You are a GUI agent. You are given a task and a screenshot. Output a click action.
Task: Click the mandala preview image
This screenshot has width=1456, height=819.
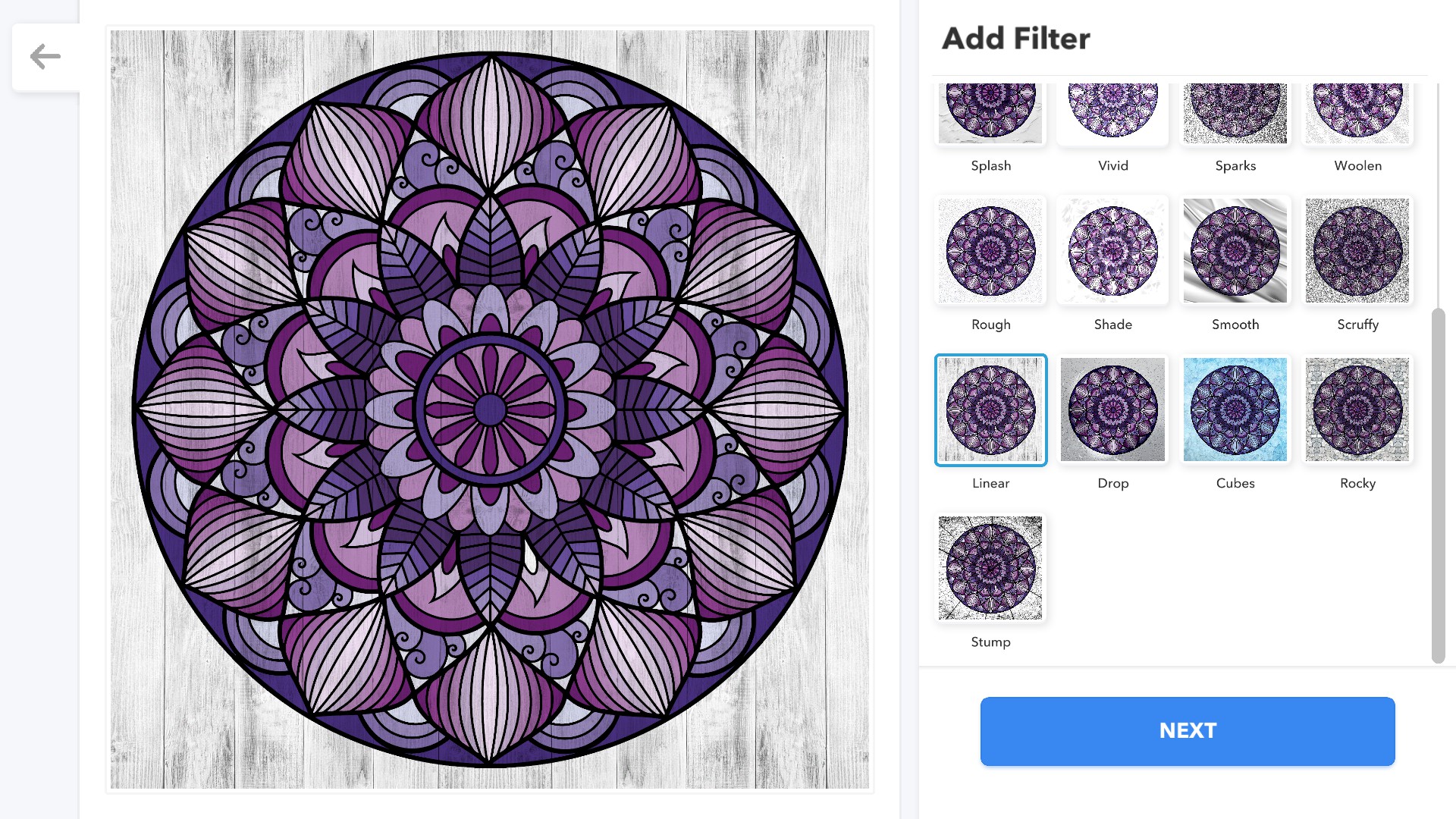point(490,409)
